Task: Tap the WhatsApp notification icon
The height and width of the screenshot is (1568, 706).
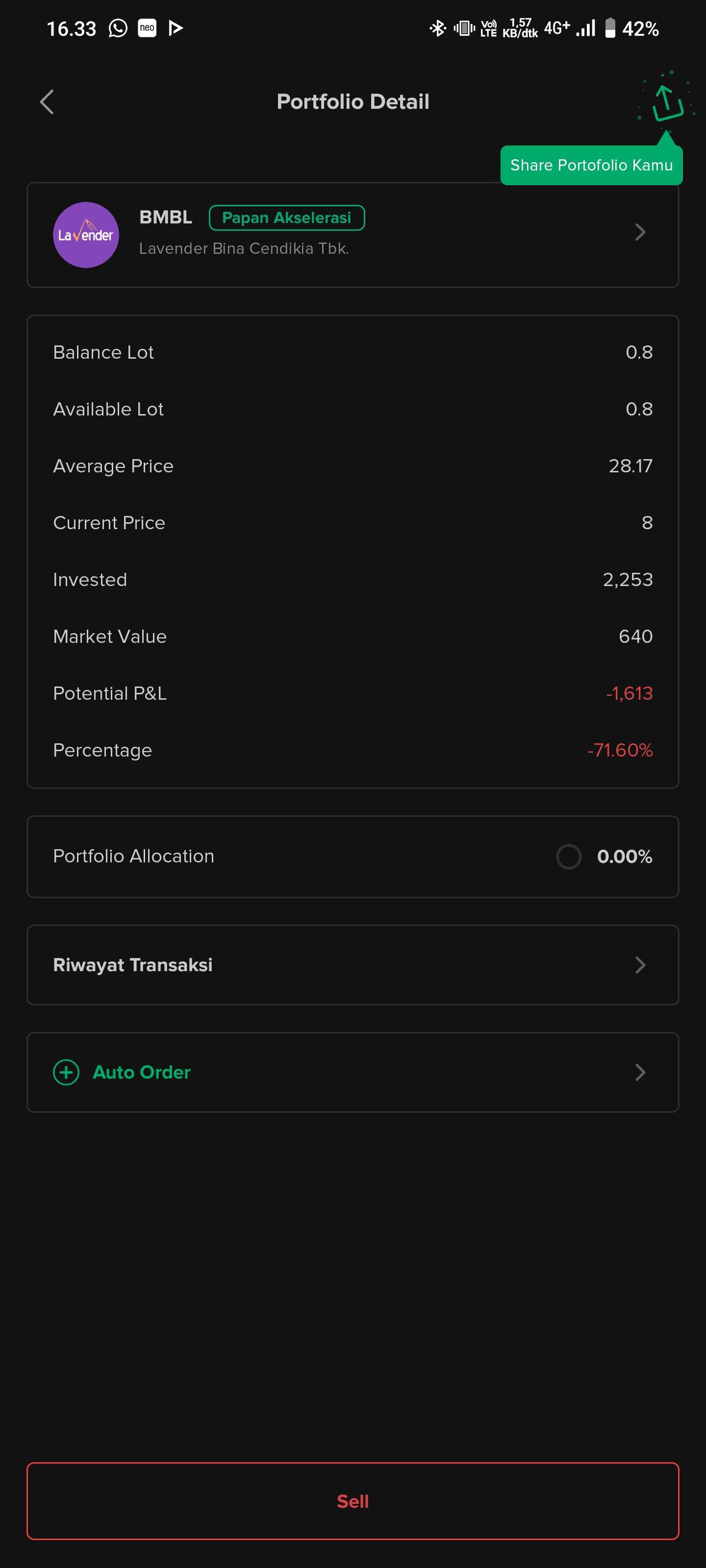Action: tap(118, 28)
